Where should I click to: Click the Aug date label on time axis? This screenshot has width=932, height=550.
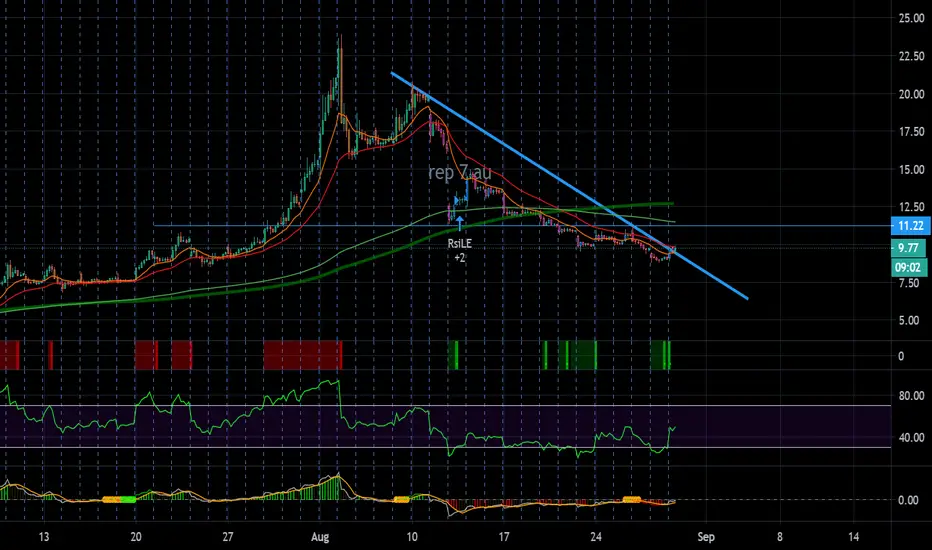pos(320,537)
